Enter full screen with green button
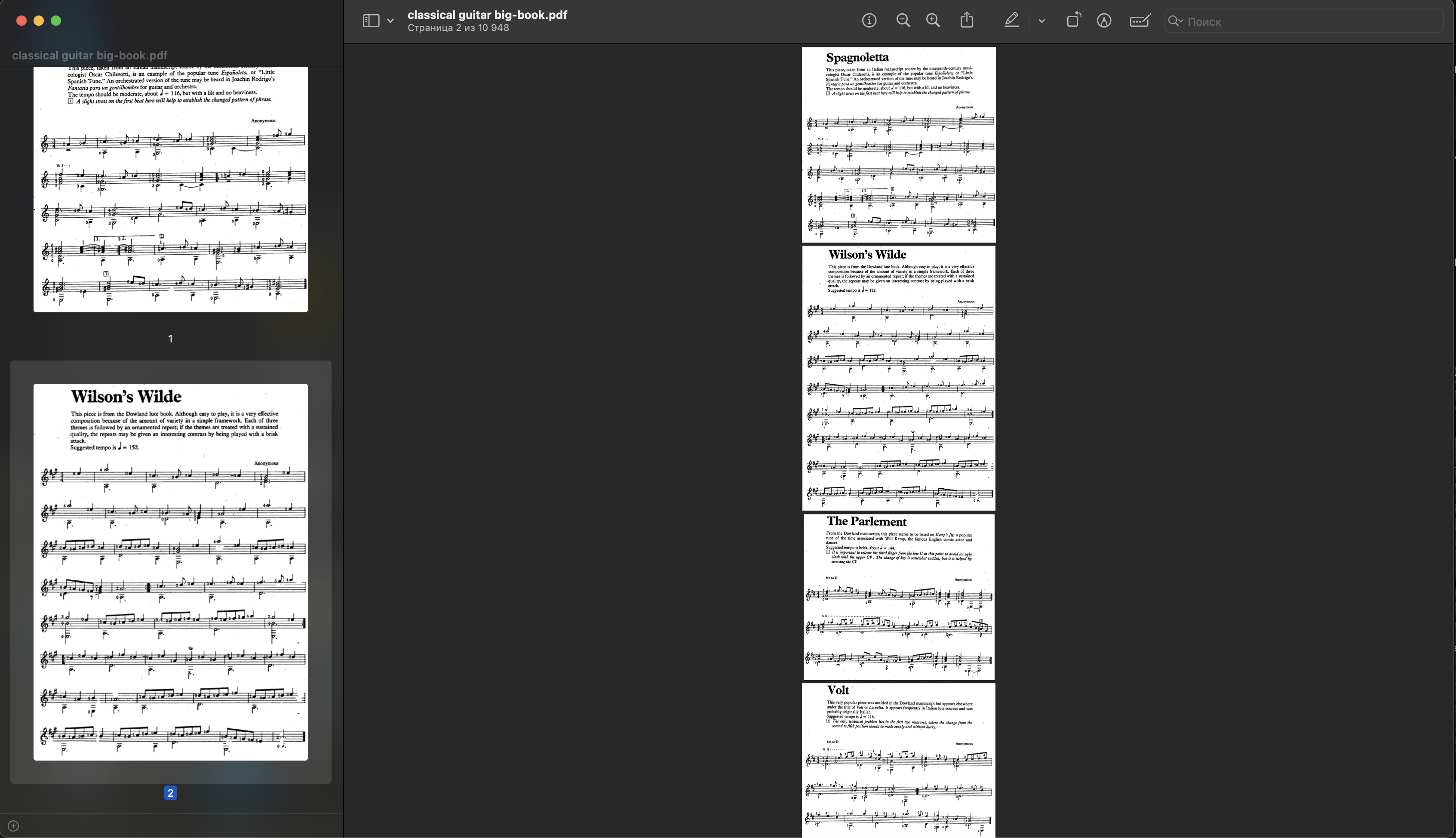Image resolution: width=1456 pixels, height=838 pixels. [56, 21]
